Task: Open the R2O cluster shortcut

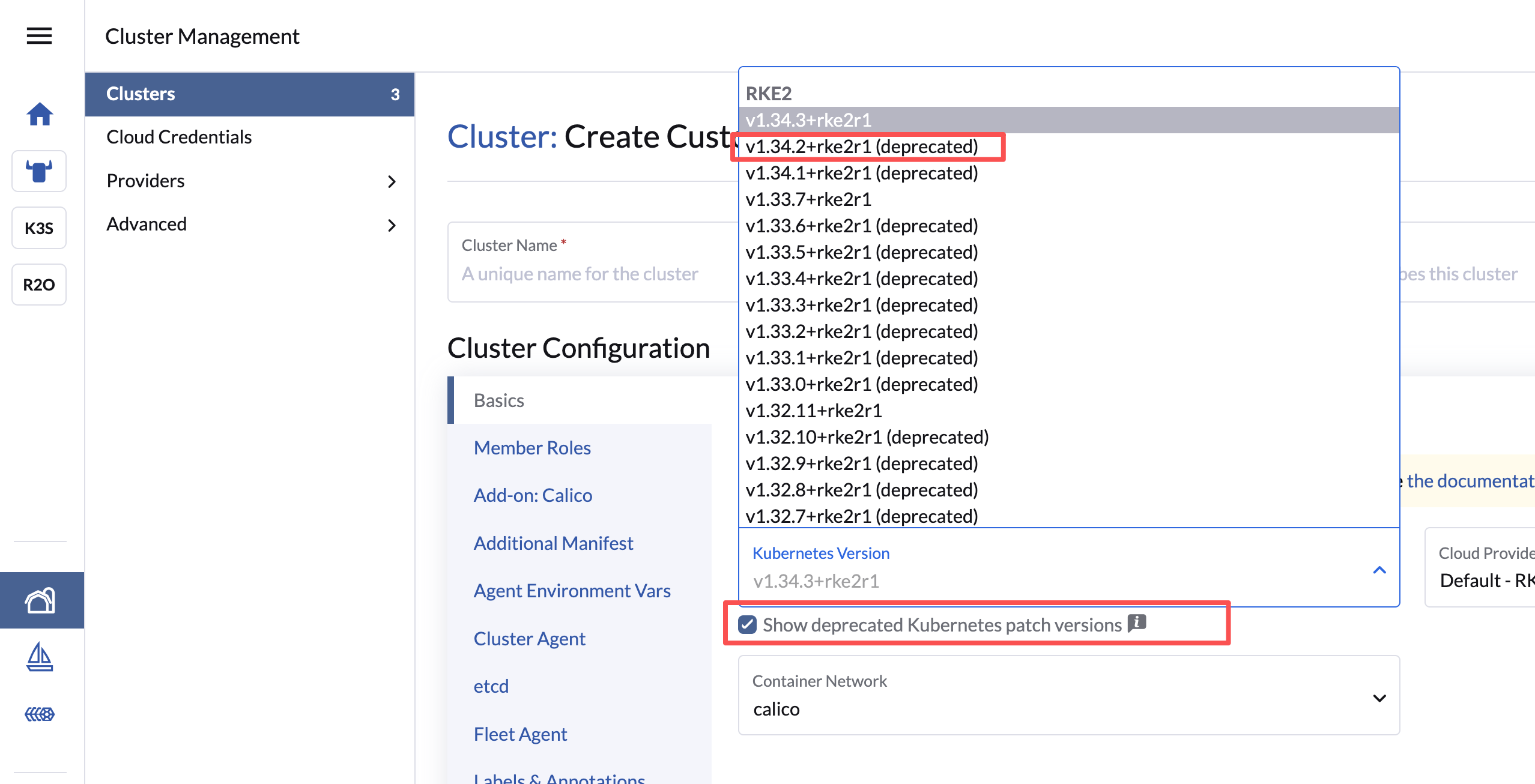Action: pyautogui.click(x=39, y=285)
